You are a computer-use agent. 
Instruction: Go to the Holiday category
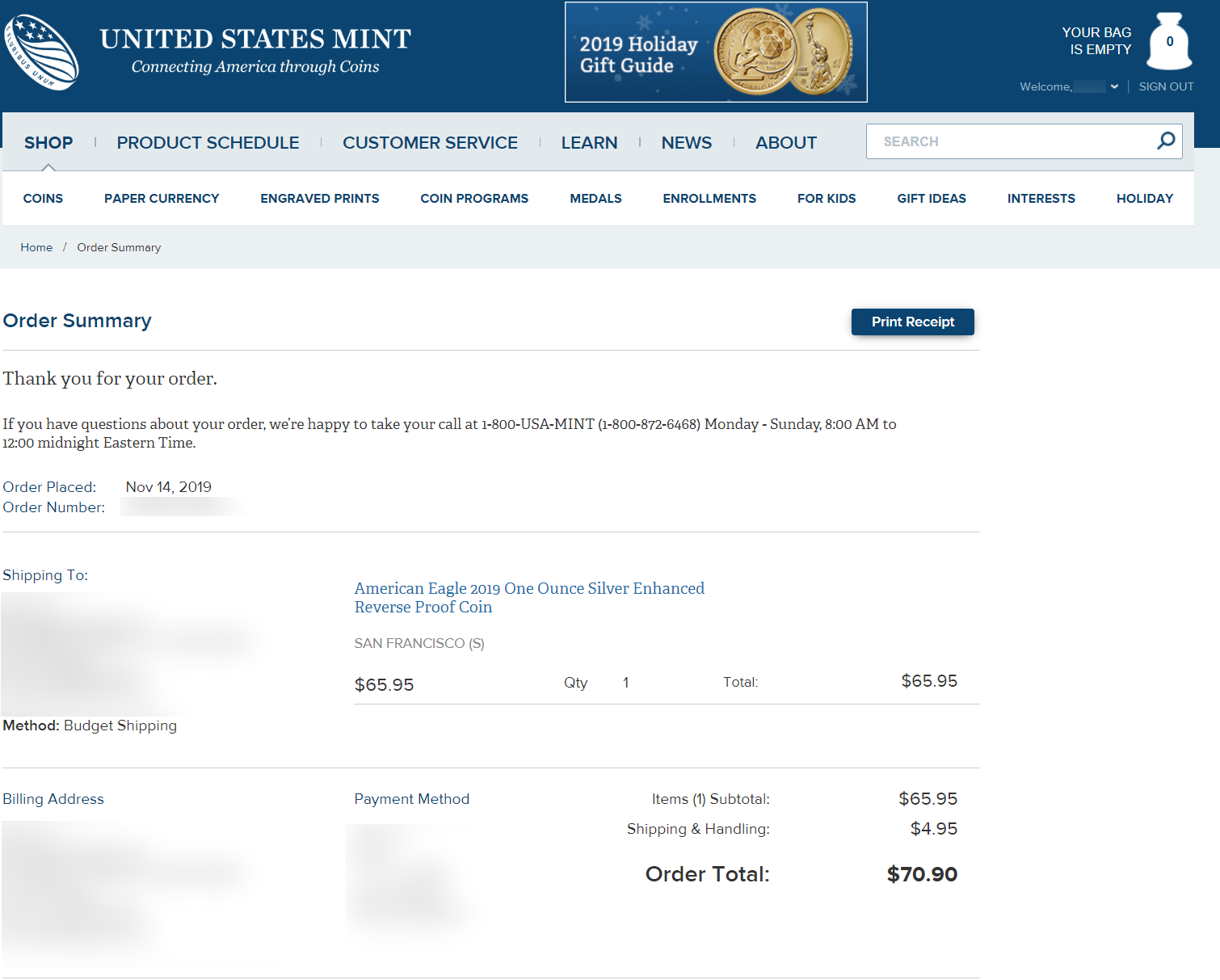coord(1144,199)
